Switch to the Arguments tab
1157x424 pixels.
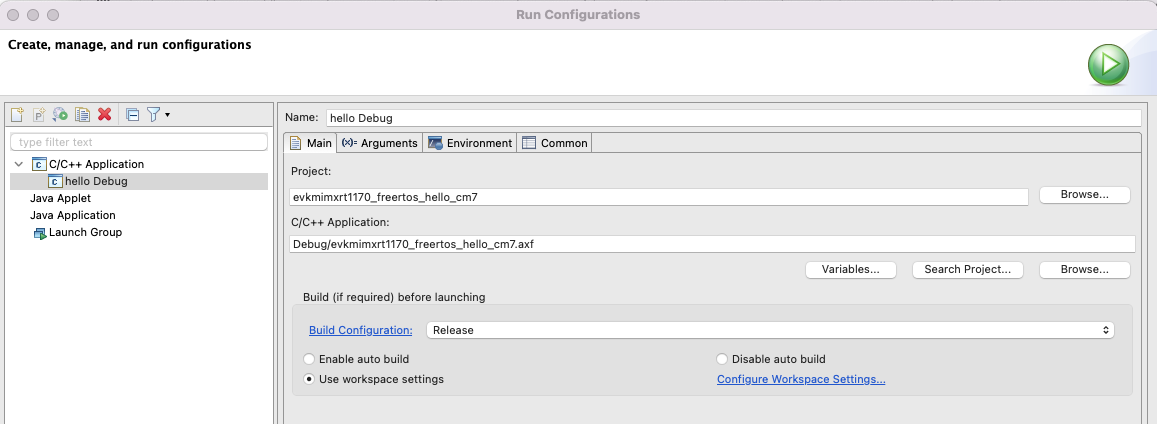(379, 143)
